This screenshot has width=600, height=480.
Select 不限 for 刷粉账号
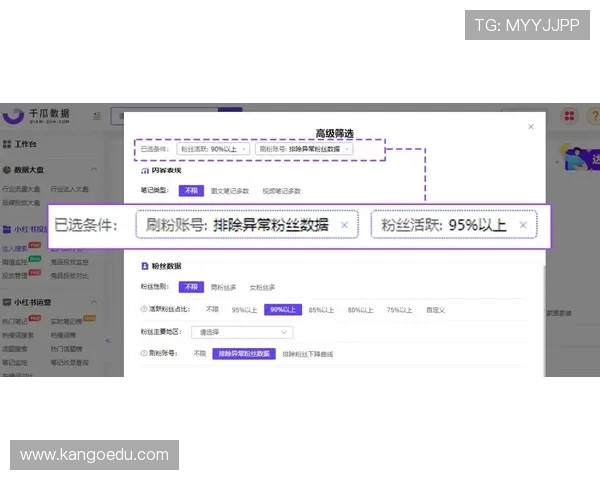pos(200,354)
